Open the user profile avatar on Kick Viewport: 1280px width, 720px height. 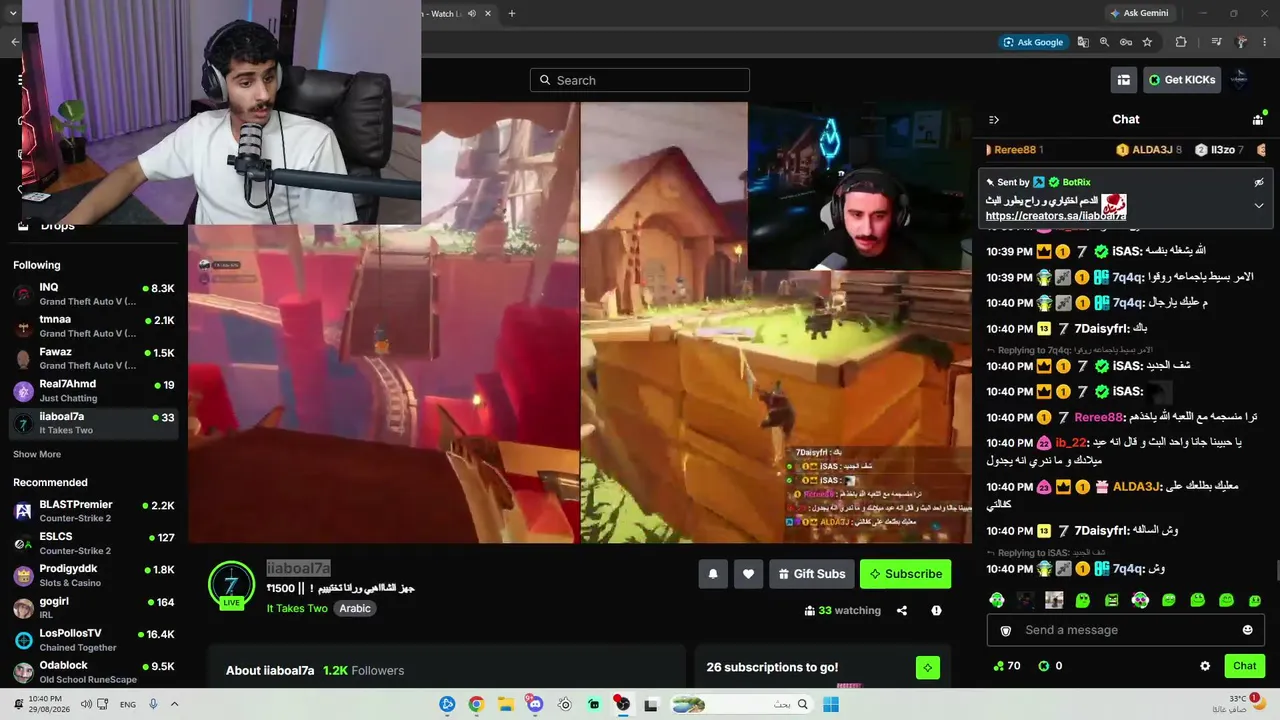[1239, 80]
